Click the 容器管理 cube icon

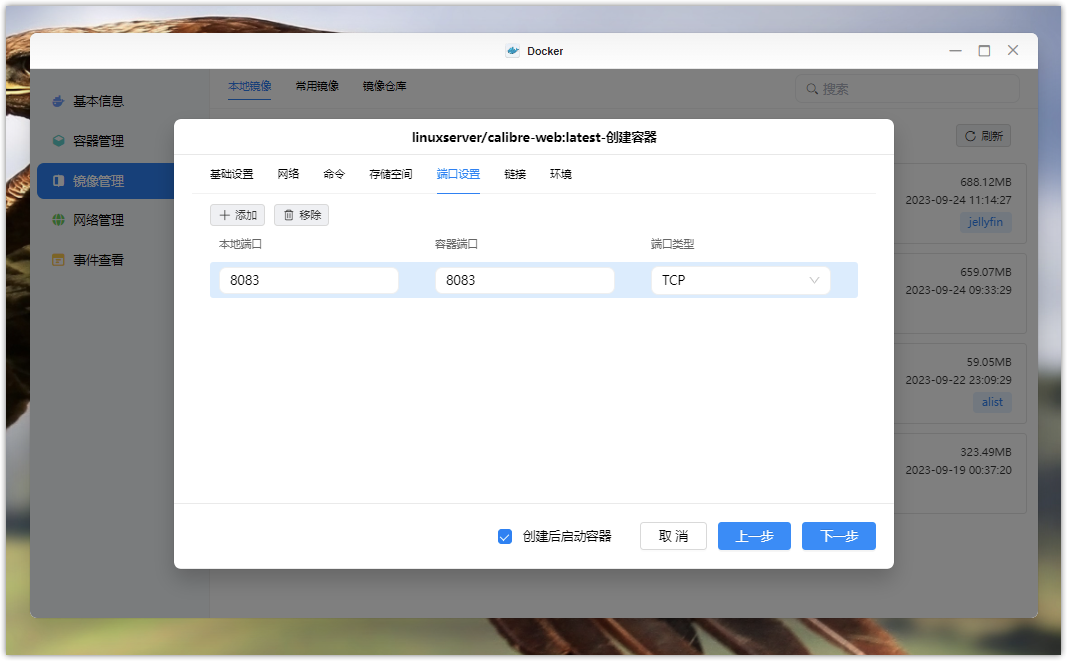[x=59, y=141]
